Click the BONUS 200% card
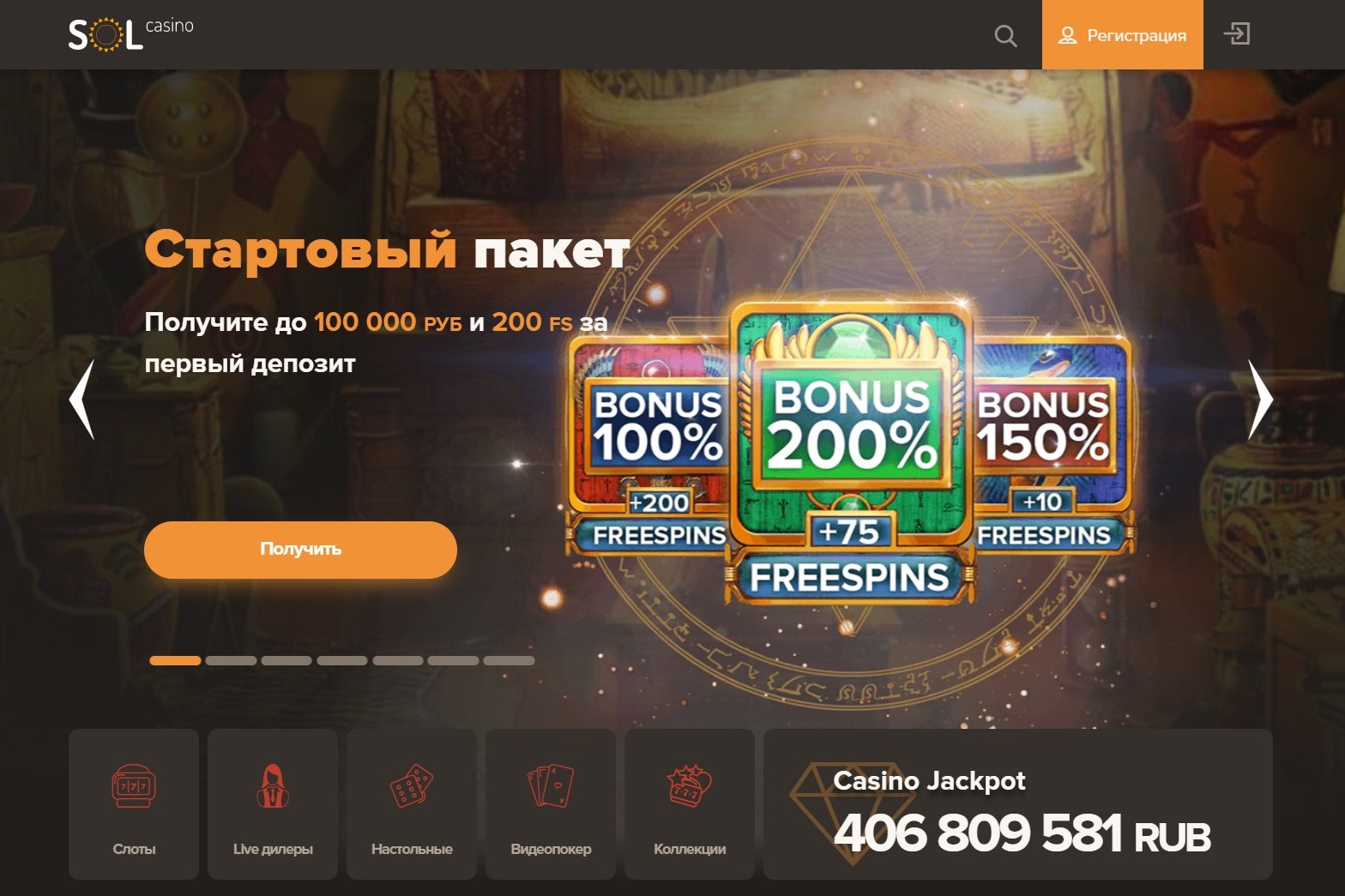The height and width of the screenshot is (896, 1345). pyautogui.click(x=851, y=450)
